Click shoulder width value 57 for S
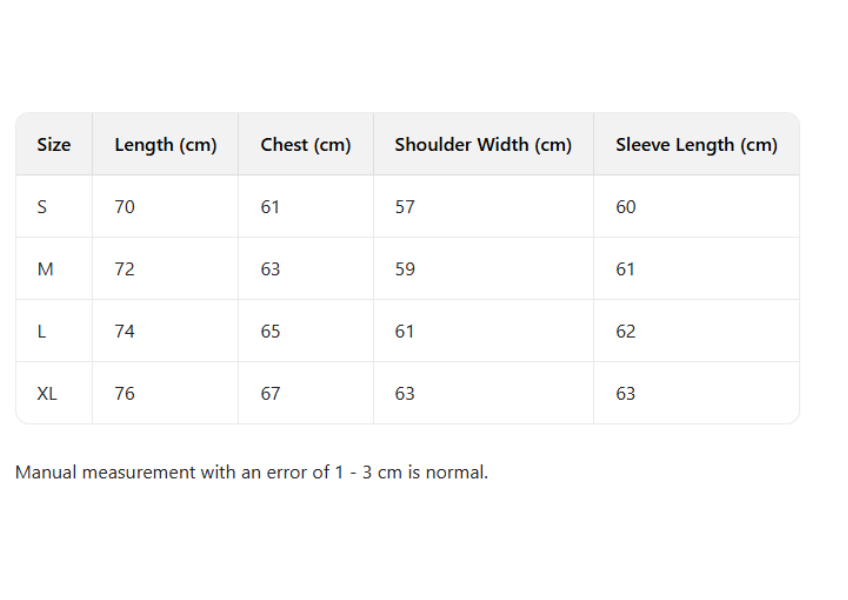848x600 pixels. click(x=404, y=207)
